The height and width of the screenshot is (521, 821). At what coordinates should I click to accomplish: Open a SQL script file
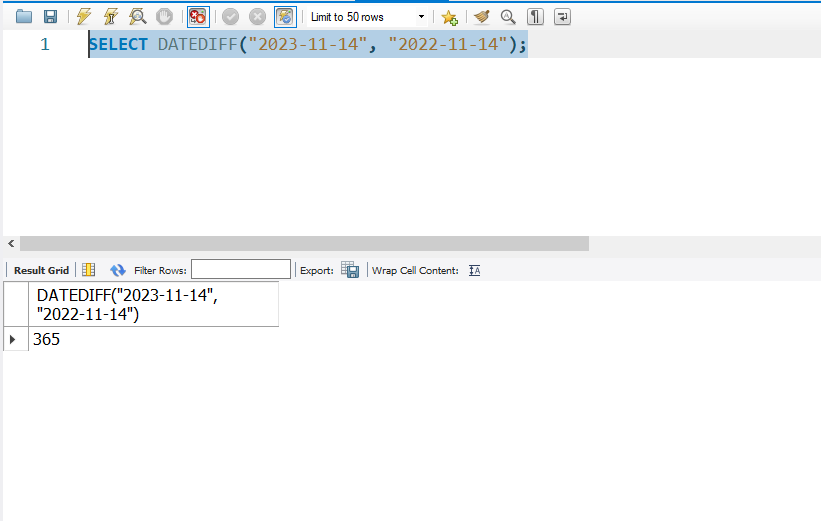pyautogui.click(x=24, y=17)
